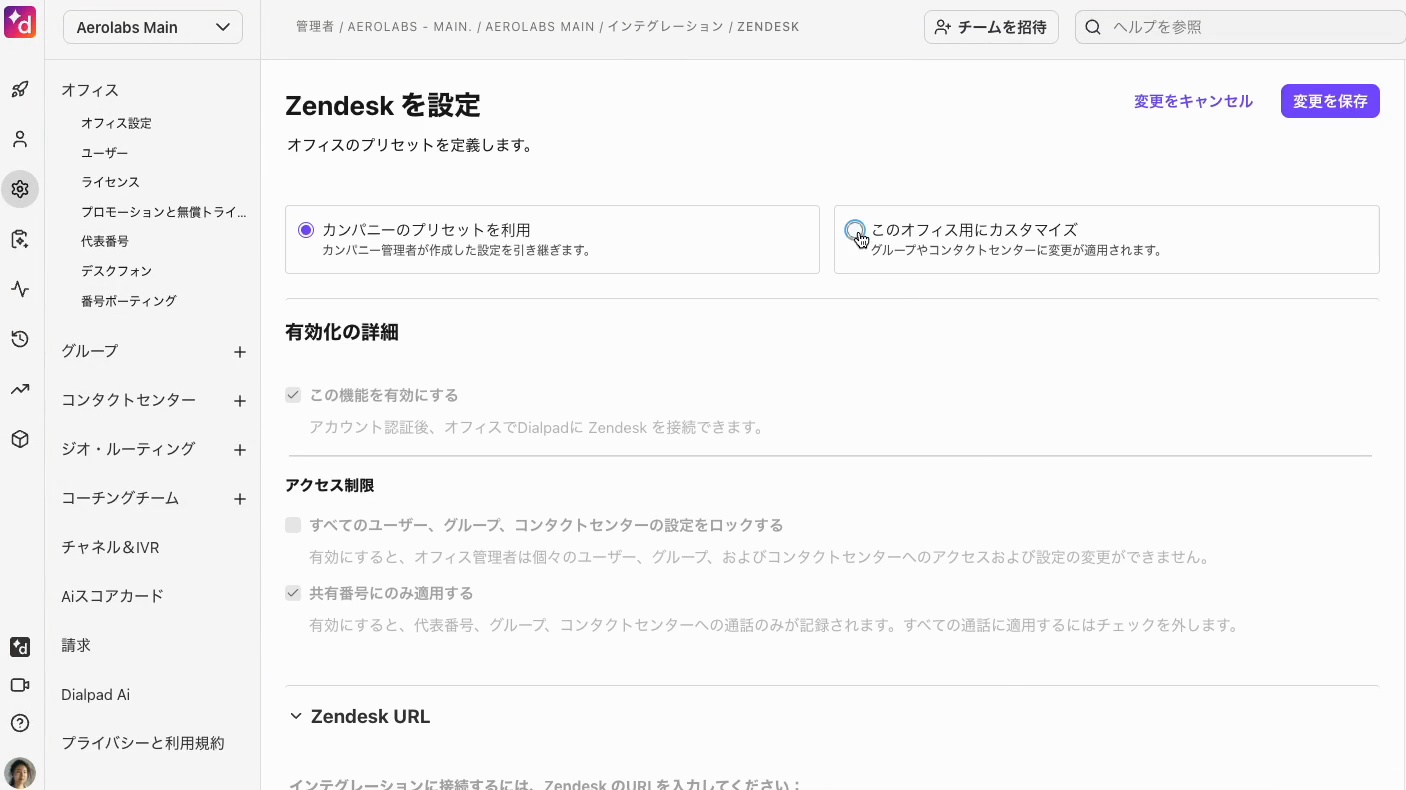Open デスクフォン in sidebar
This screenshot has height=790, width=1406.
(x=117, y=271)
